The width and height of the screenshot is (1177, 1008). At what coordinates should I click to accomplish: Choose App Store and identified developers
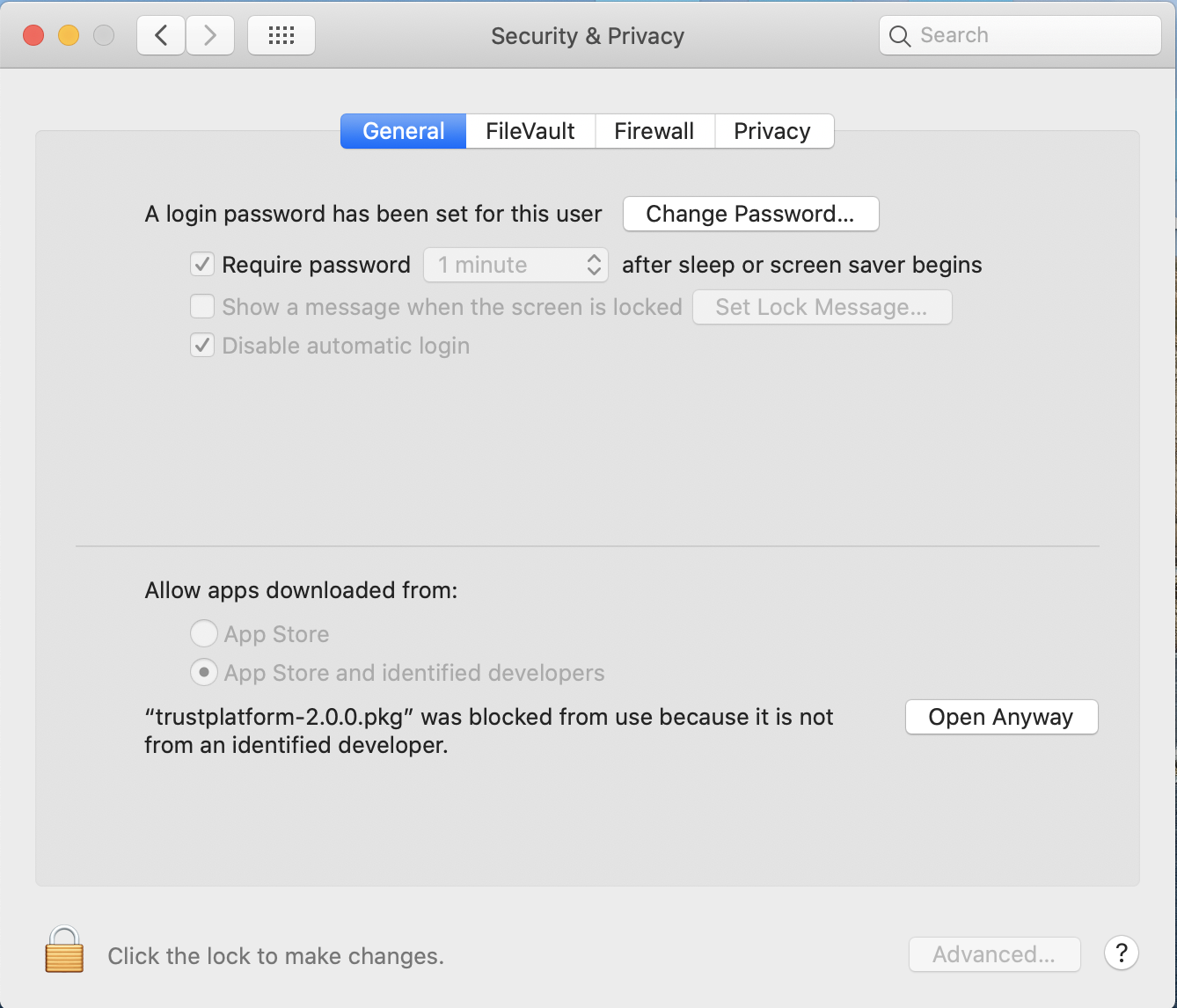(x=204, y=672)
